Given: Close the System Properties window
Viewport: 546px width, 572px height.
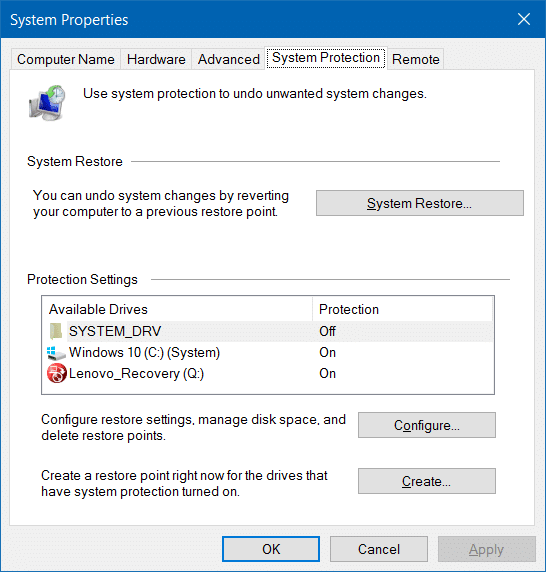Looking at the screenshot, I should [x=524, y=19].
